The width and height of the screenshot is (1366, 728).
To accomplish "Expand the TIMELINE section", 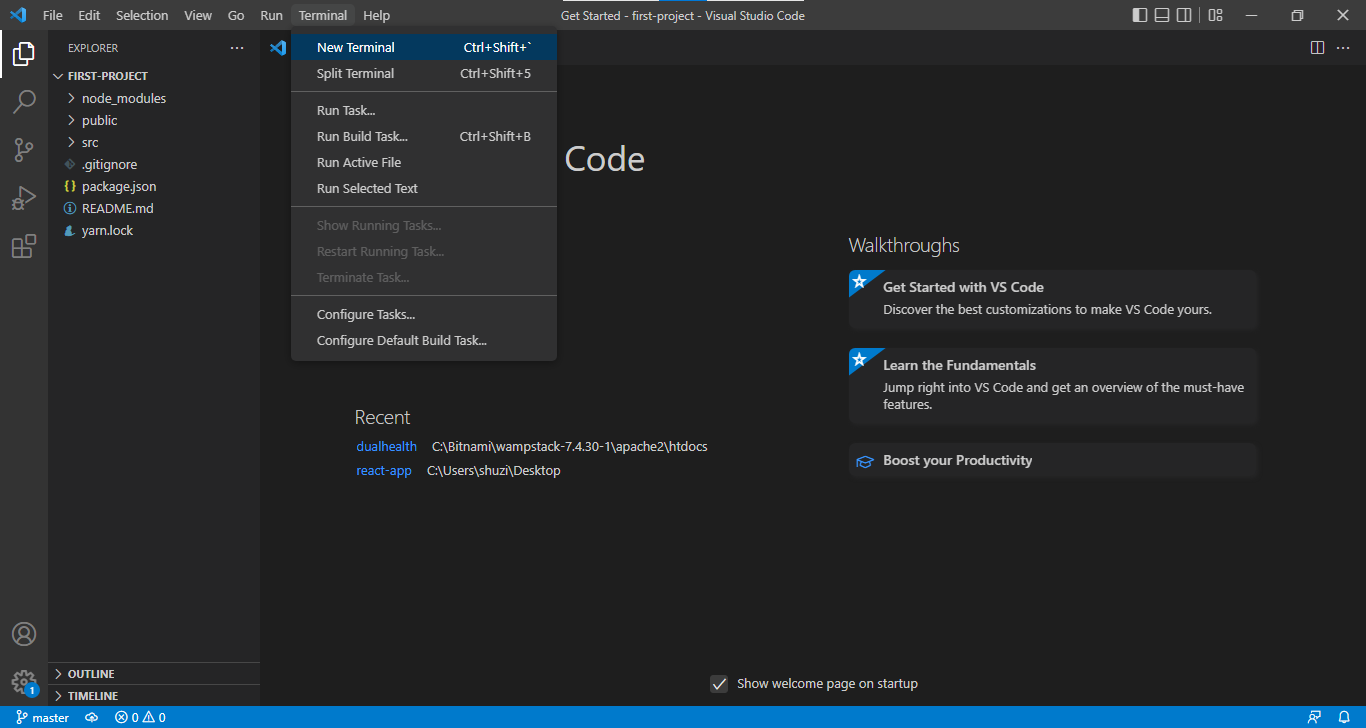I will tap(154, 696).
